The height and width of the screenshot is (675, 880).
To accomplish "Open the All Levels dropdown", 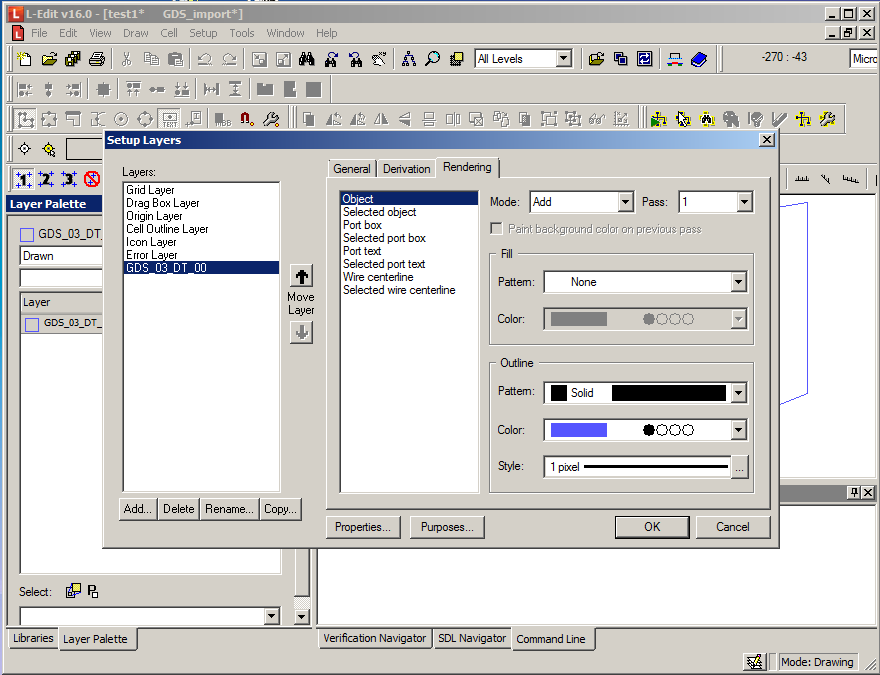I will pos(563,59).
